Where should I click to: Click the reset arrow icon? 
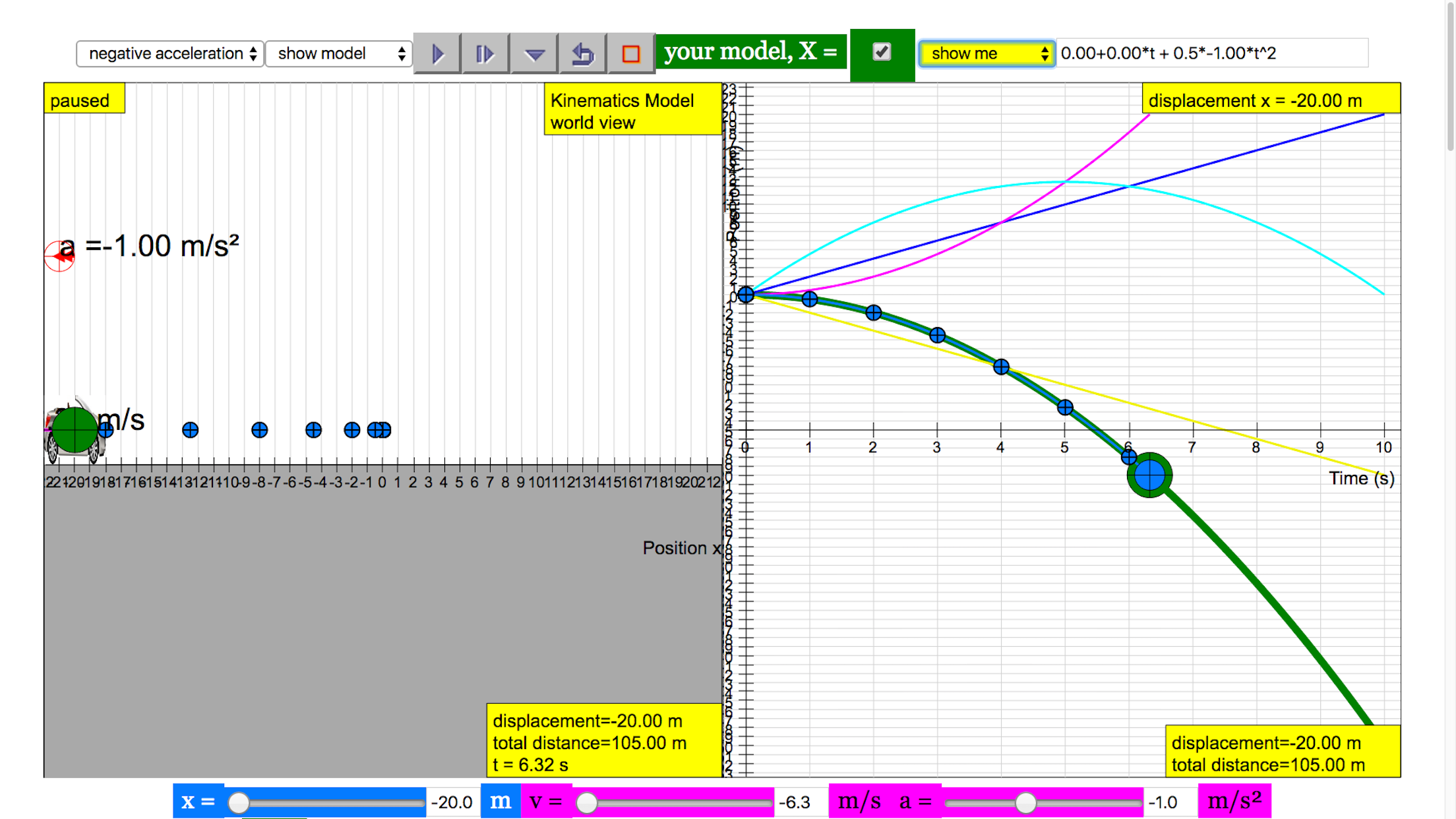(x=582, y=53)
